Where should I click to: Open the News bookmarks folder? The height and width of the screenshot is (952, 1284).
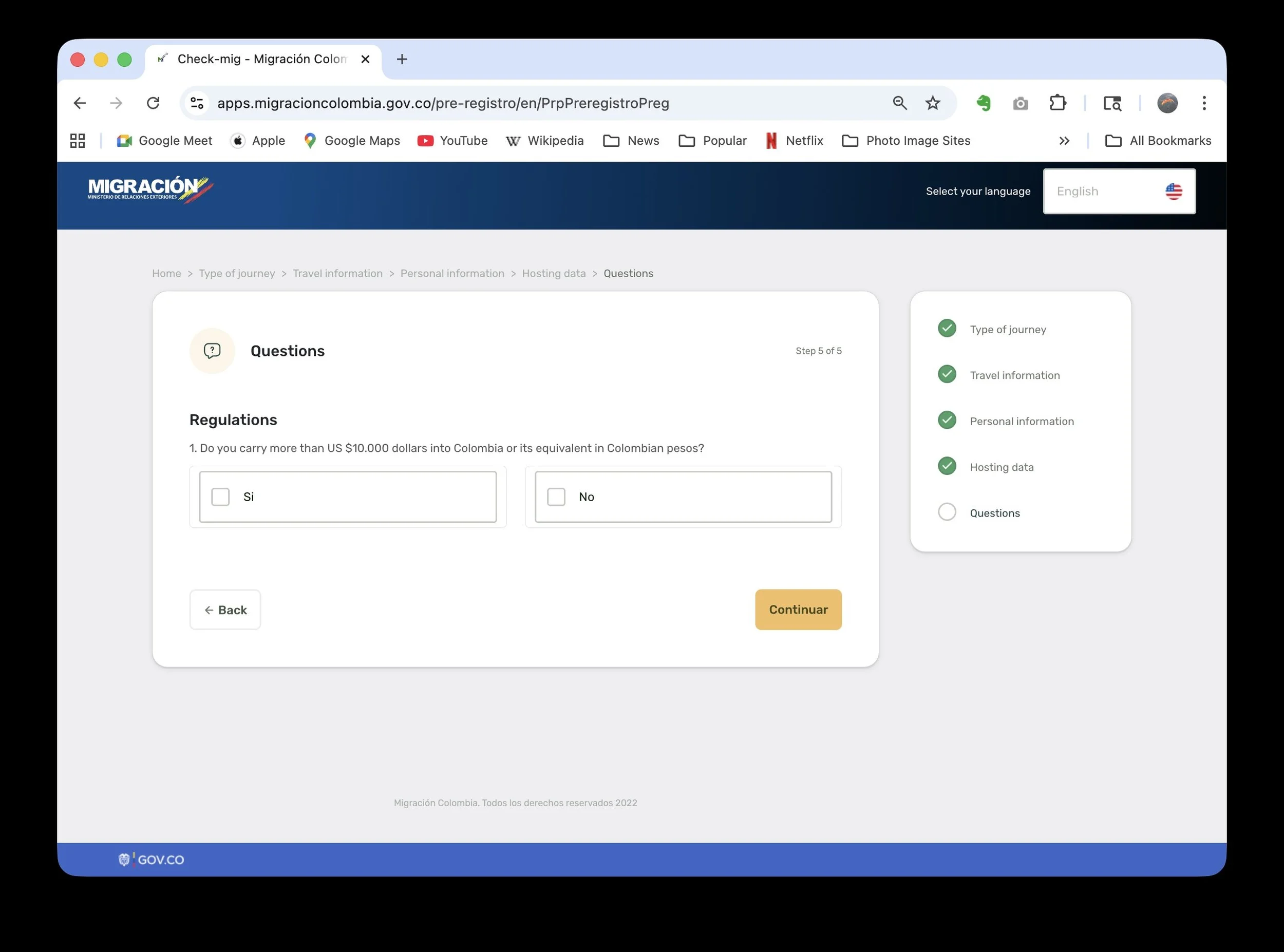click(x=631, y=141)
